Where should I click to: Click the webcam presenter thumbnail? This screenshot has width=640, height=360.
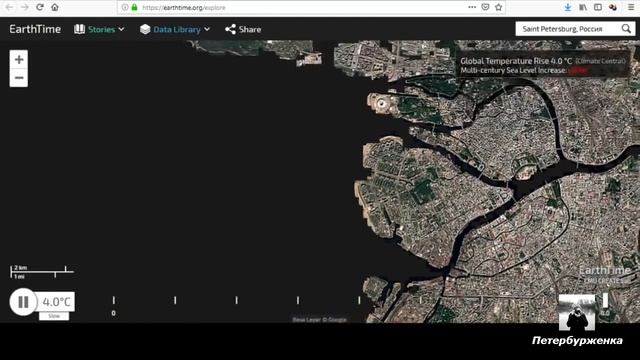pos(577,312)
